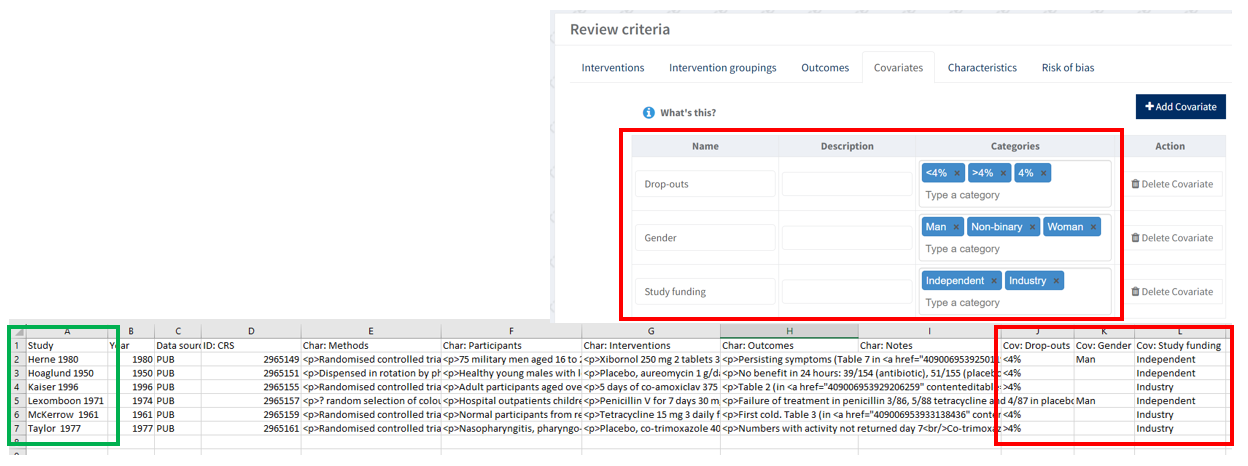This screenshot has height=466, width=1248.
Task: Switch to the Characteristics tab
Action: click(982, 68)
